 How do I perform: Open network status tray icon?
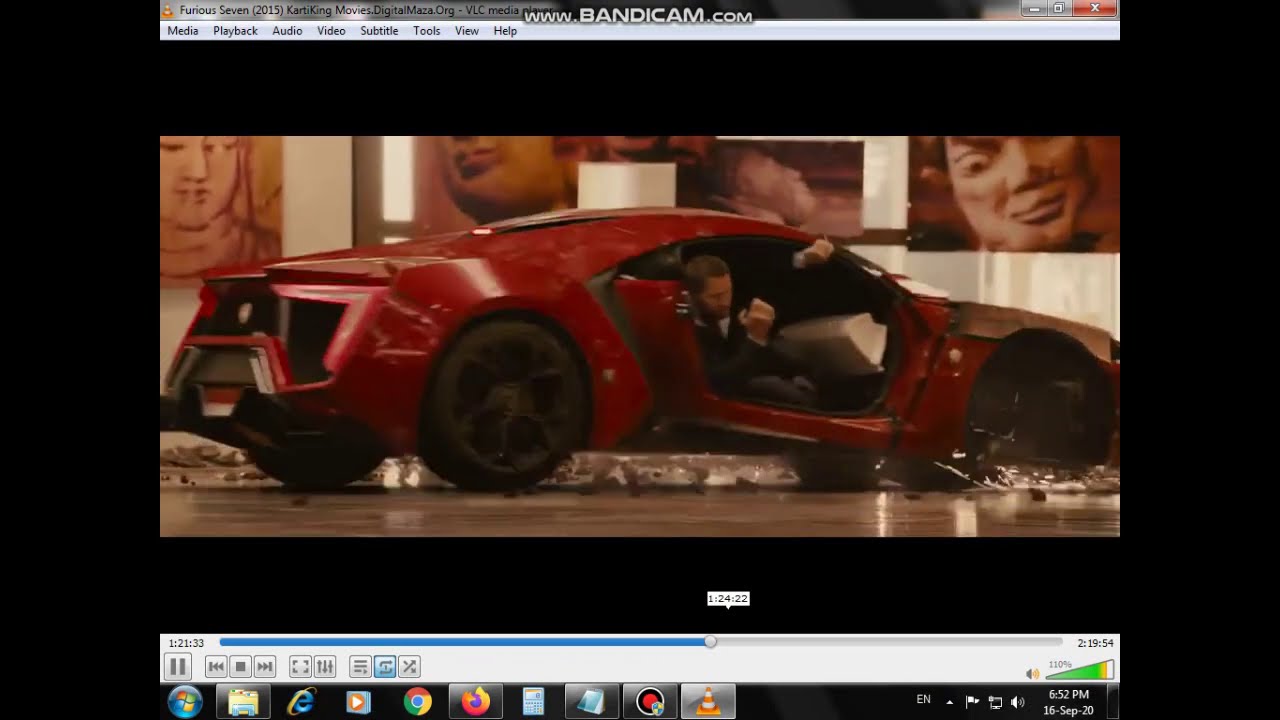[x=995, y=702]
